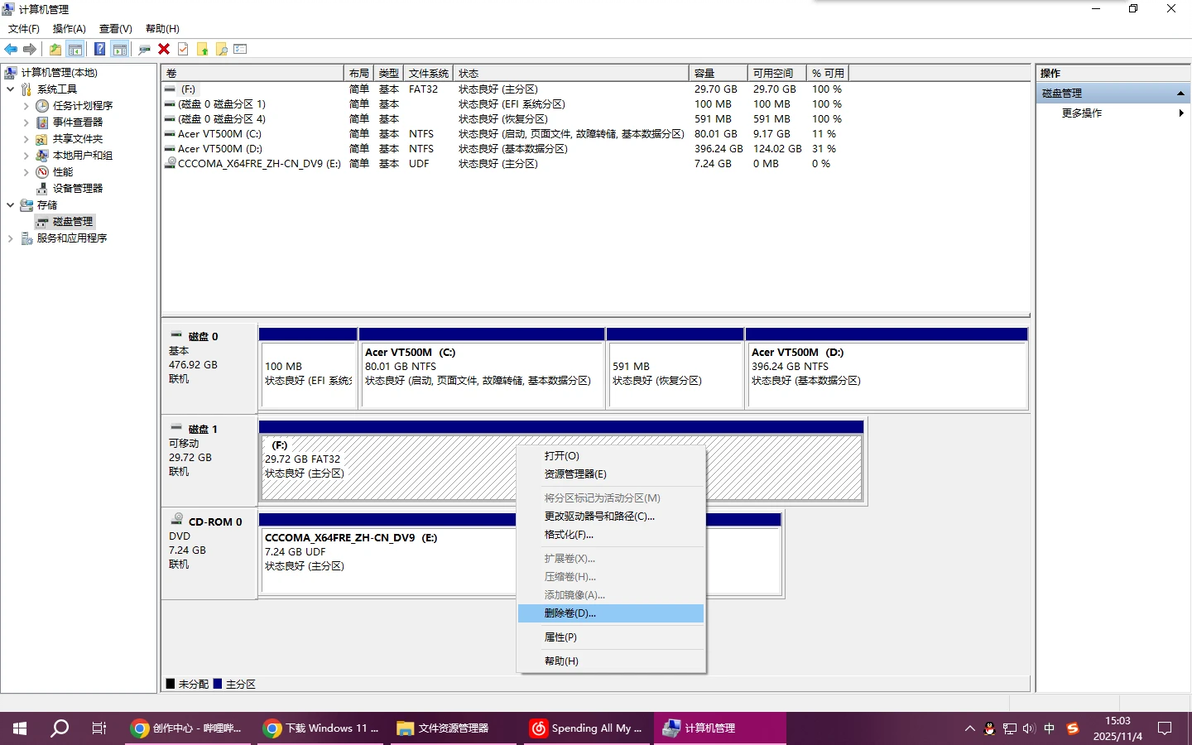This screenshot has height=745, width=1192.
Task: Click the forward navigation arrow in the toolbar
Action: coord(28,48)
